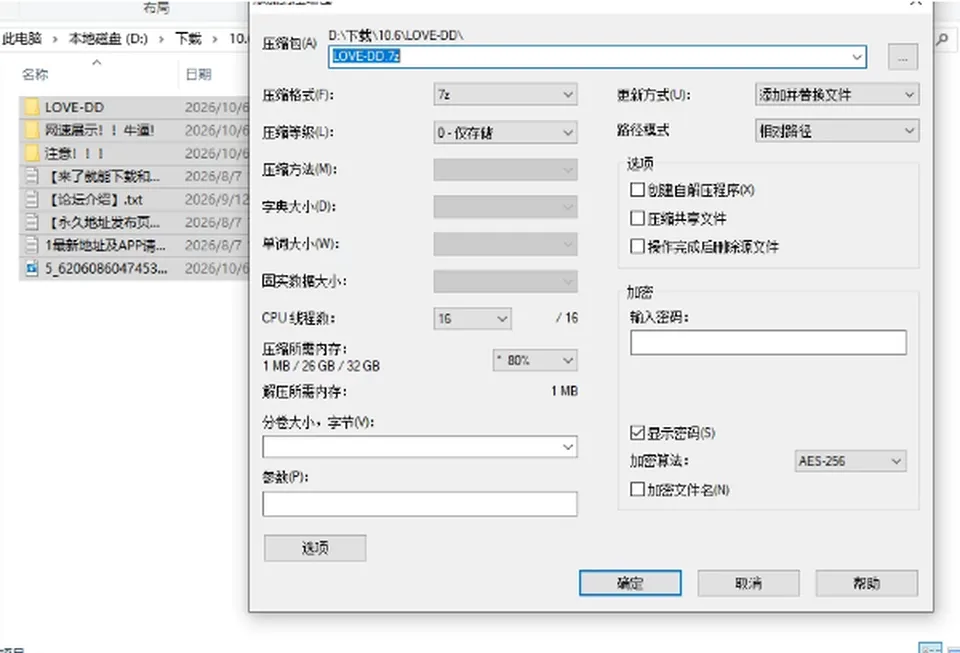Click the folder icon beside 网速展示
Screen dimensions: 960x653
[x=32, y=130]
